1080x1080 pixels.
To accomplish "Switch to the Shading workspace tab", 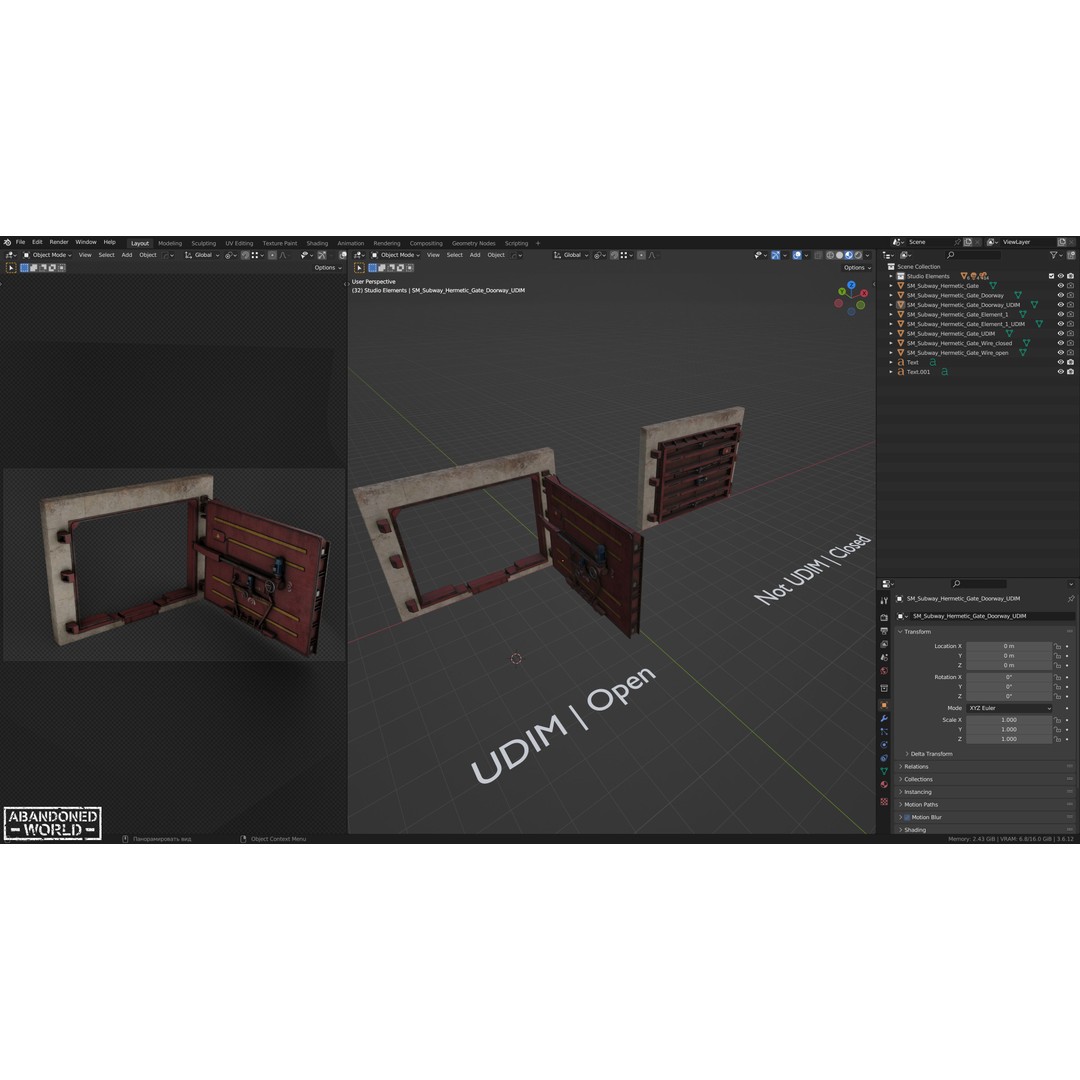I will 317,243.
